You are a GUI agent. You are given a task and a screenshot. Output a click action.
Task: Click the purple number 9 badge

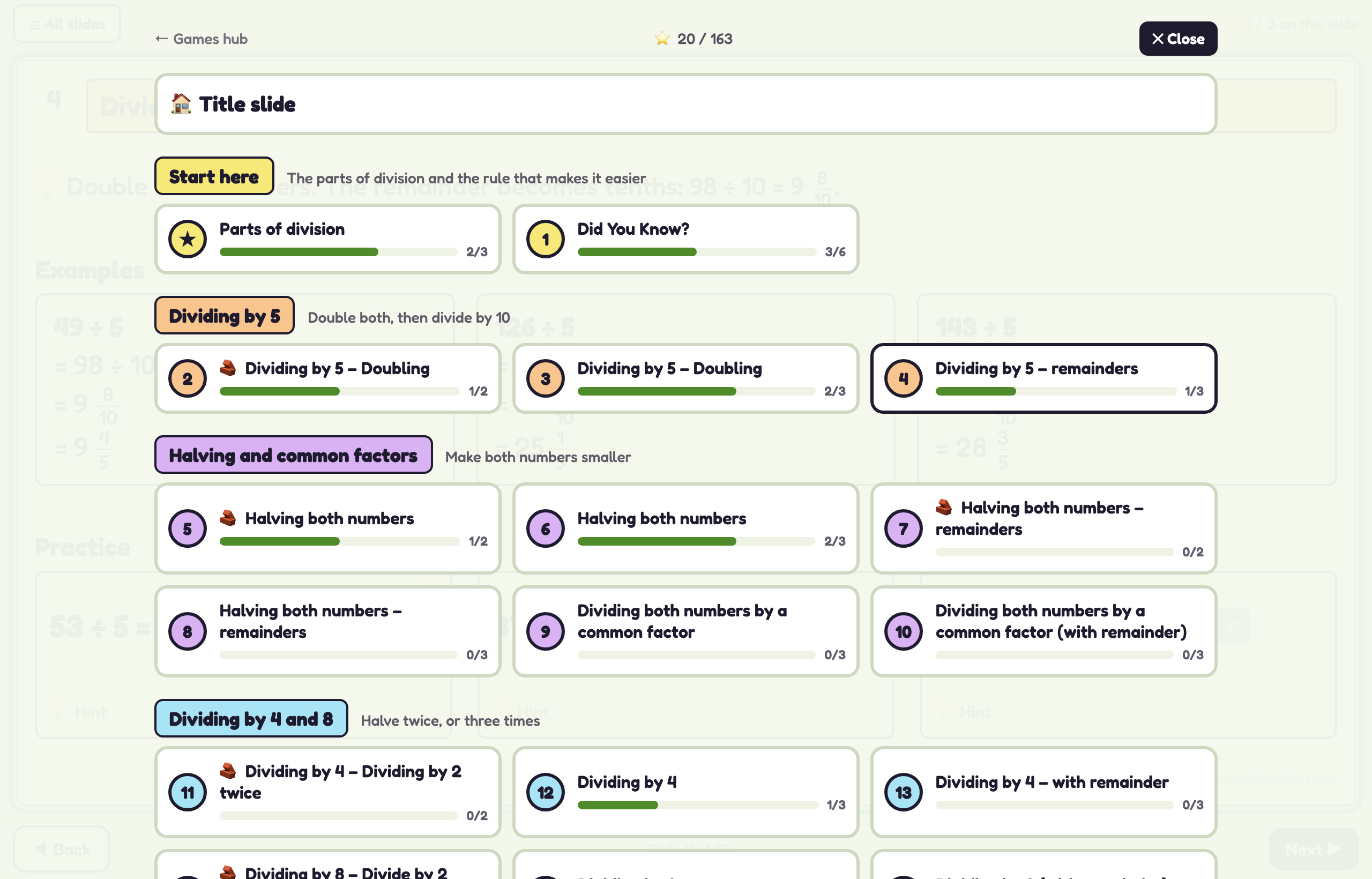(x=545, y=631)
